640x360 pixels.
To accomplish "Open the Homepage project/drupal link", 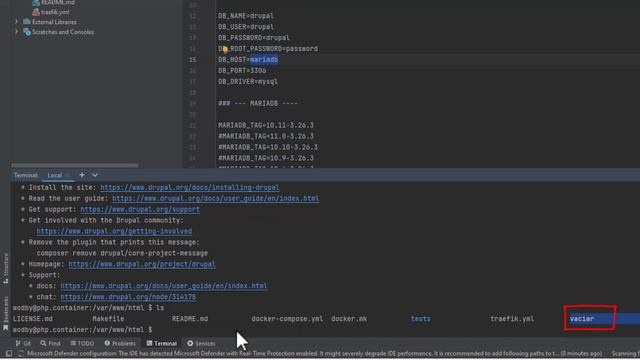I will (x=142, y=264).
